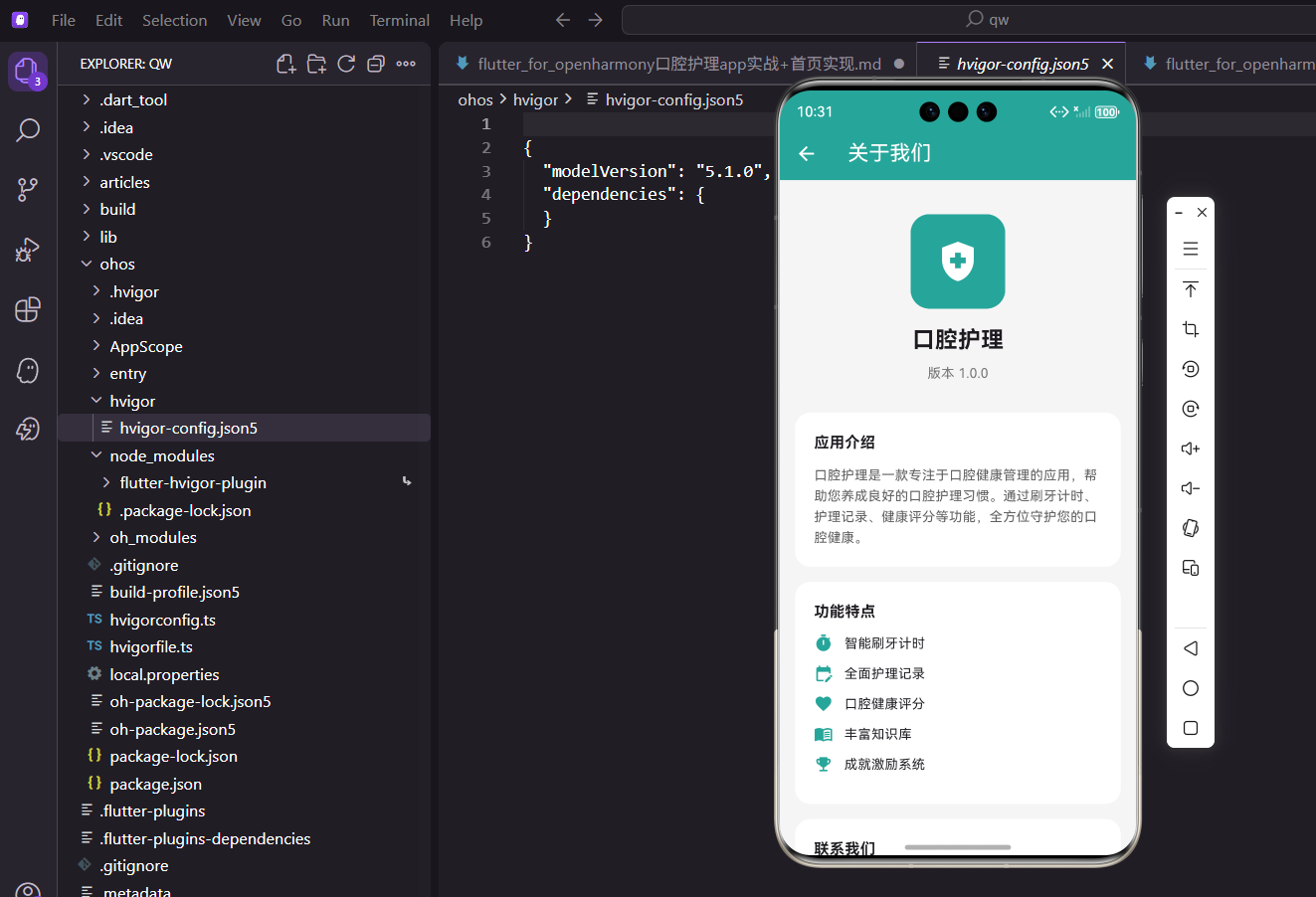This screenshot has width=1316, height=897.
Task: Click the forward navigation arrow in the title bar
Action: (595, 19)
